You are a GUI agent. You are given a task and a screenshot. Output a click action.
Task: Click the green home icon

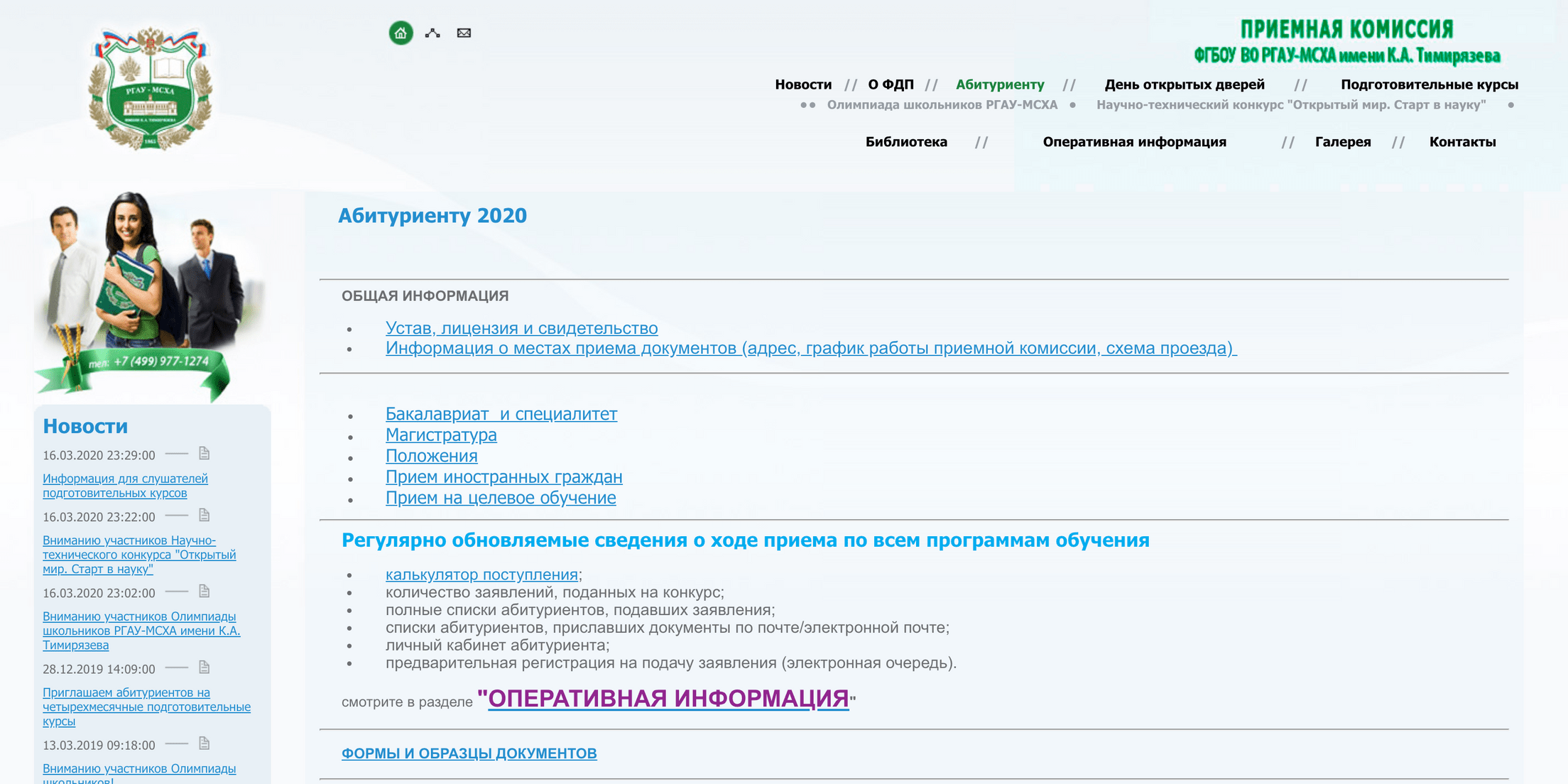(x=401, y=33)
